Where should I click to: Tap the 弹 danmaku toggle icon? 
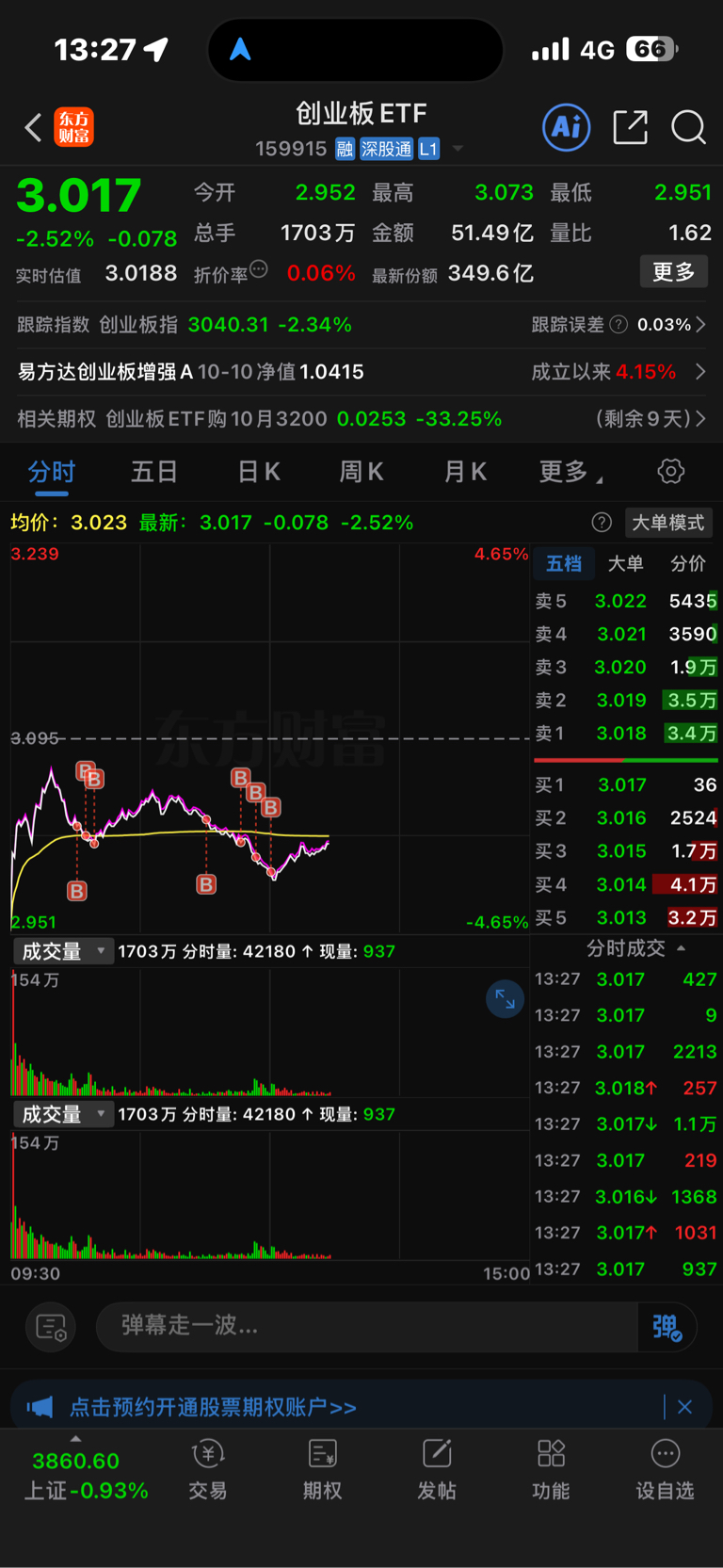(667, 1327)
